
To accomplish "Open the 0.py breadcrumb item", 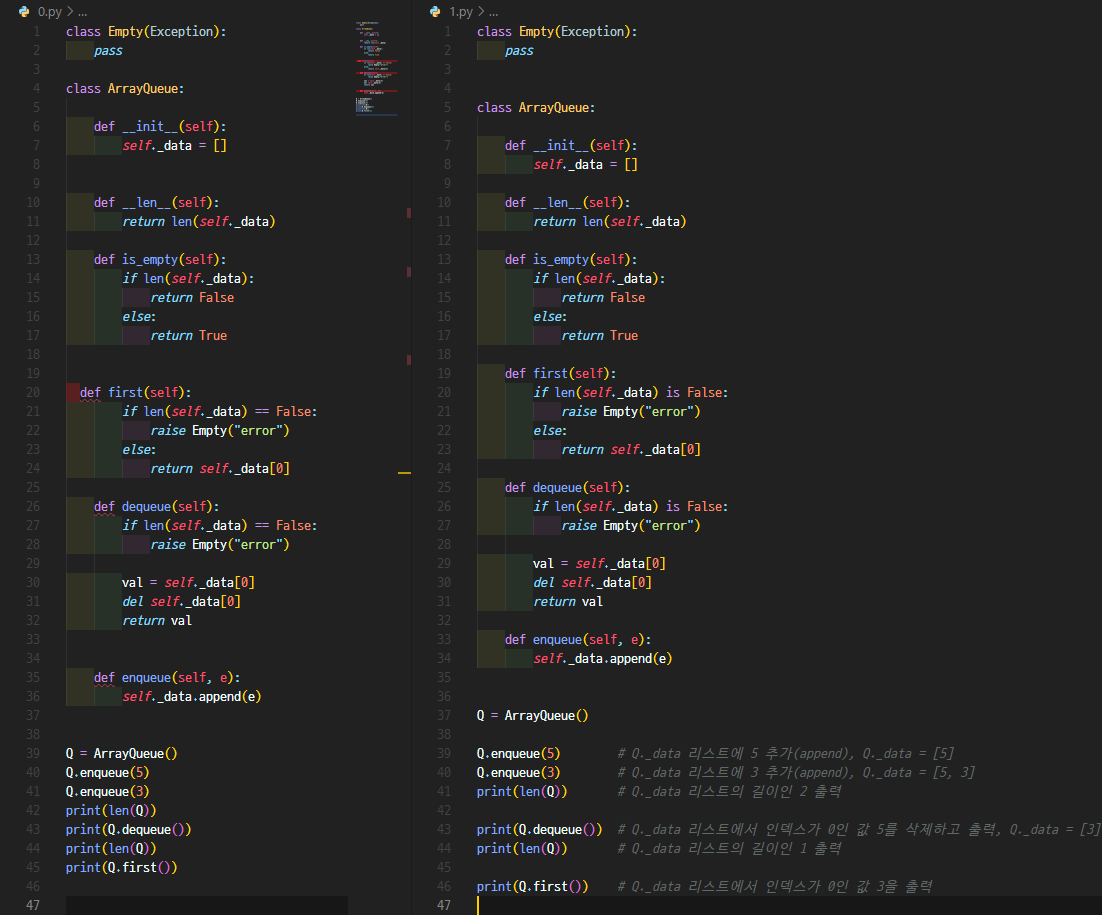I will coord(50,11).
